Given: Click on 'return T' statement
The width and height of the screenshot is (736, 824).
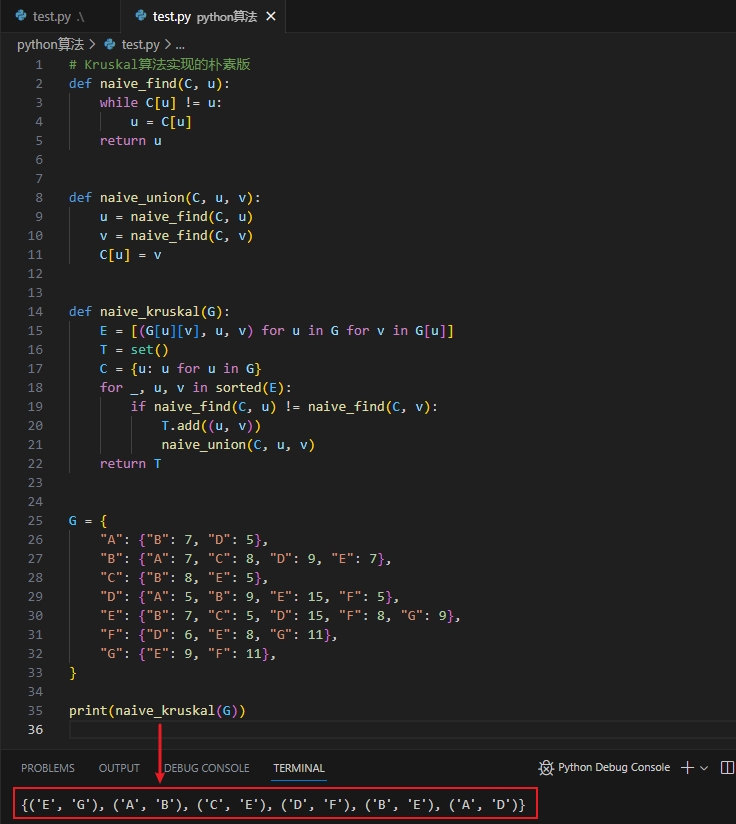Looking at the screenshot, I should tap(130, 464).
